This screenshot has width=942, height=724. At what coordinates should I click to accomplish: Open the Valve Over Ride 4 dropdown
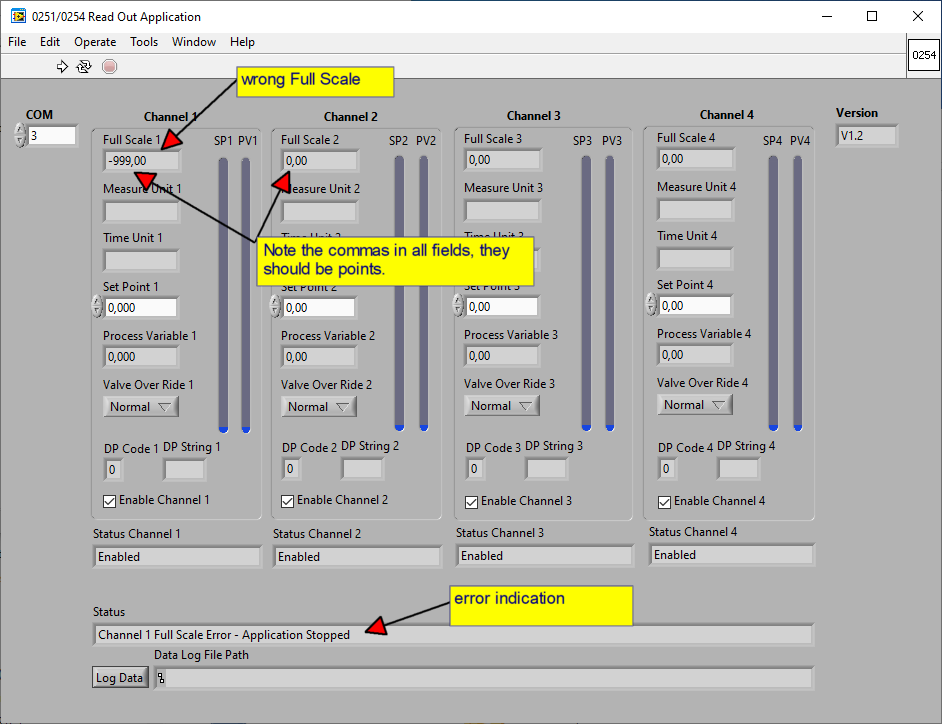point(695,405)
